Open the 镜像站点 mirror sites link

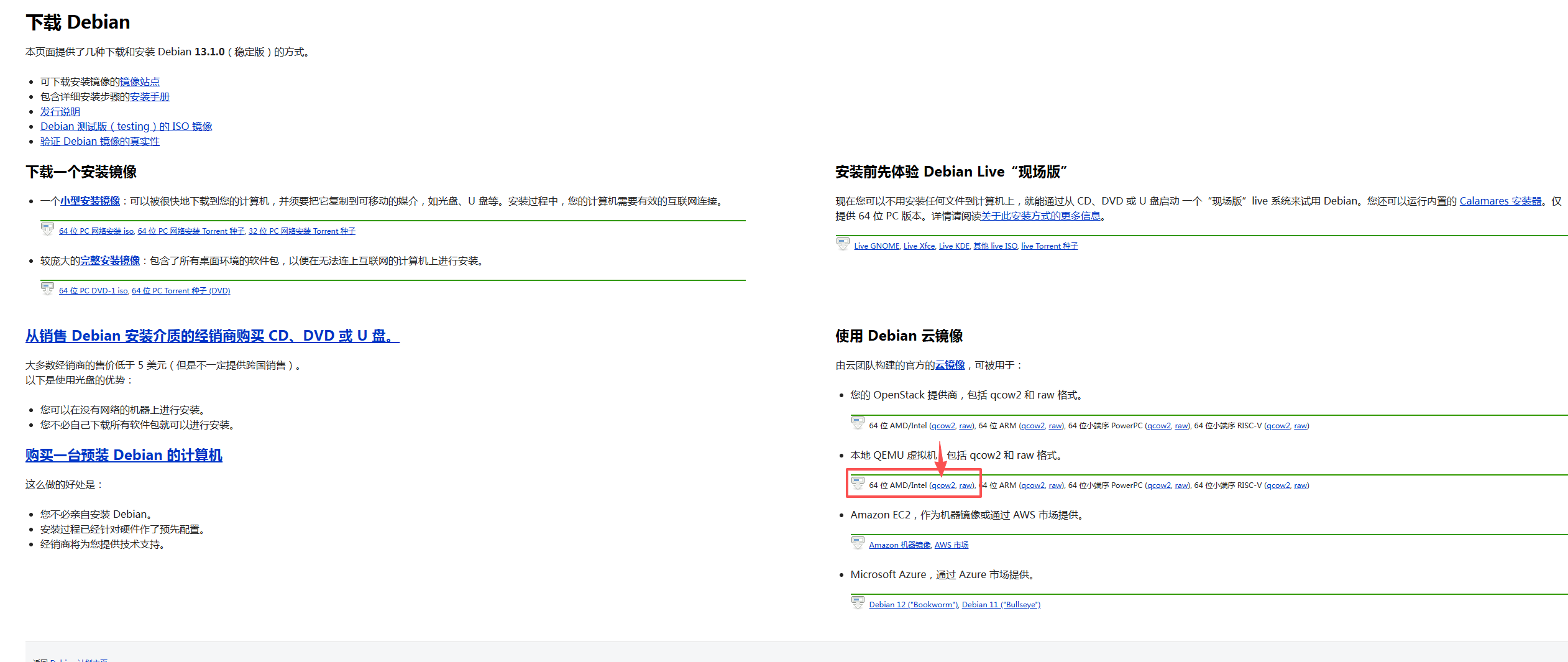pos(139,82)
